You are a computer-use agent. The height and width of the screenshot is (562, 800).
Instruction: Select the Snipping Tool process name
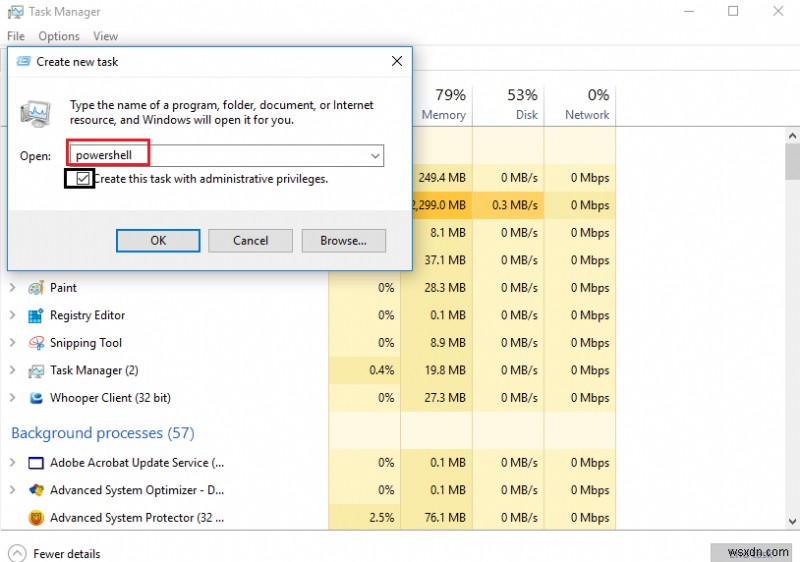[x=86, y=343]
